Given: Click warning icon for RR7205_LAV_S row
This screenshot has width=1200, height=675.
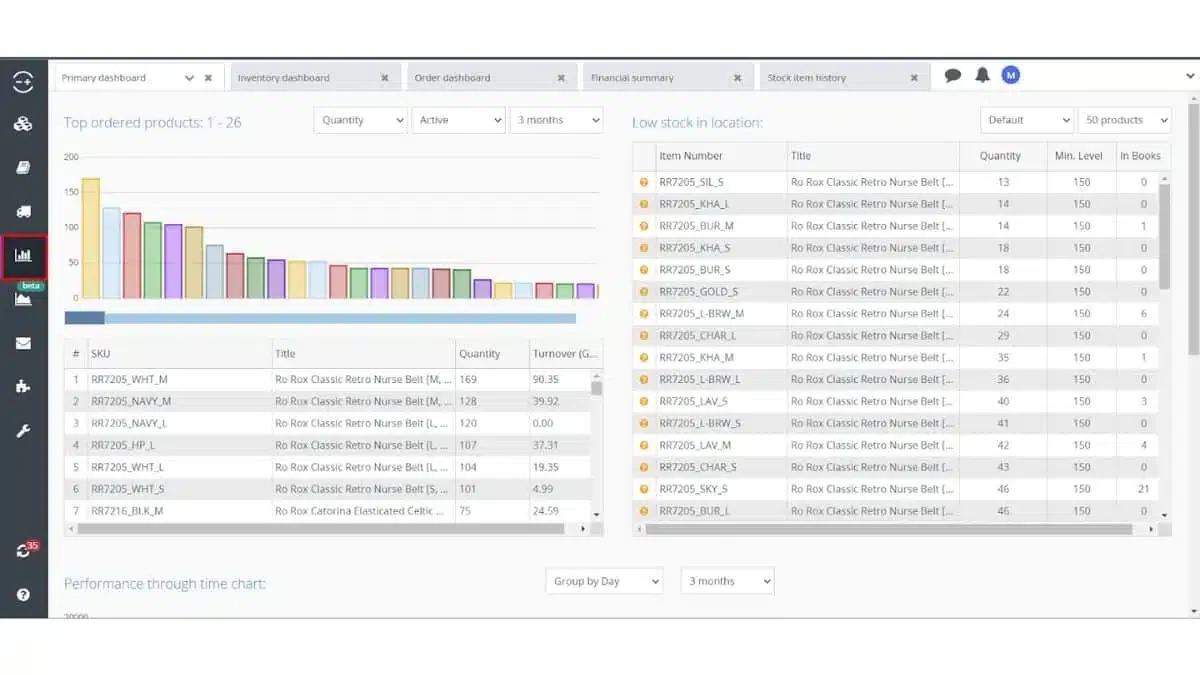Looking at the screenshot, I should [x=644, y=402].
